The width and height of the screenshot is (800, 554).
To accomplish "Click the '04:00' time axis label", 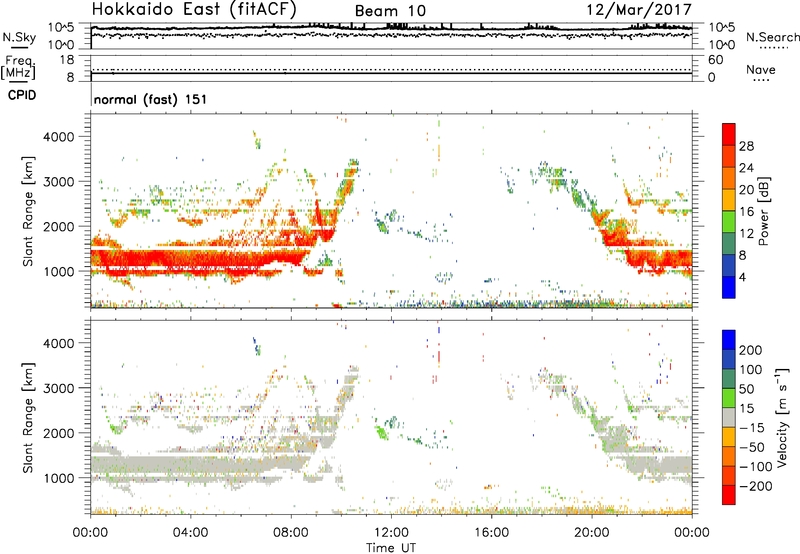I will tap(190, 533).
